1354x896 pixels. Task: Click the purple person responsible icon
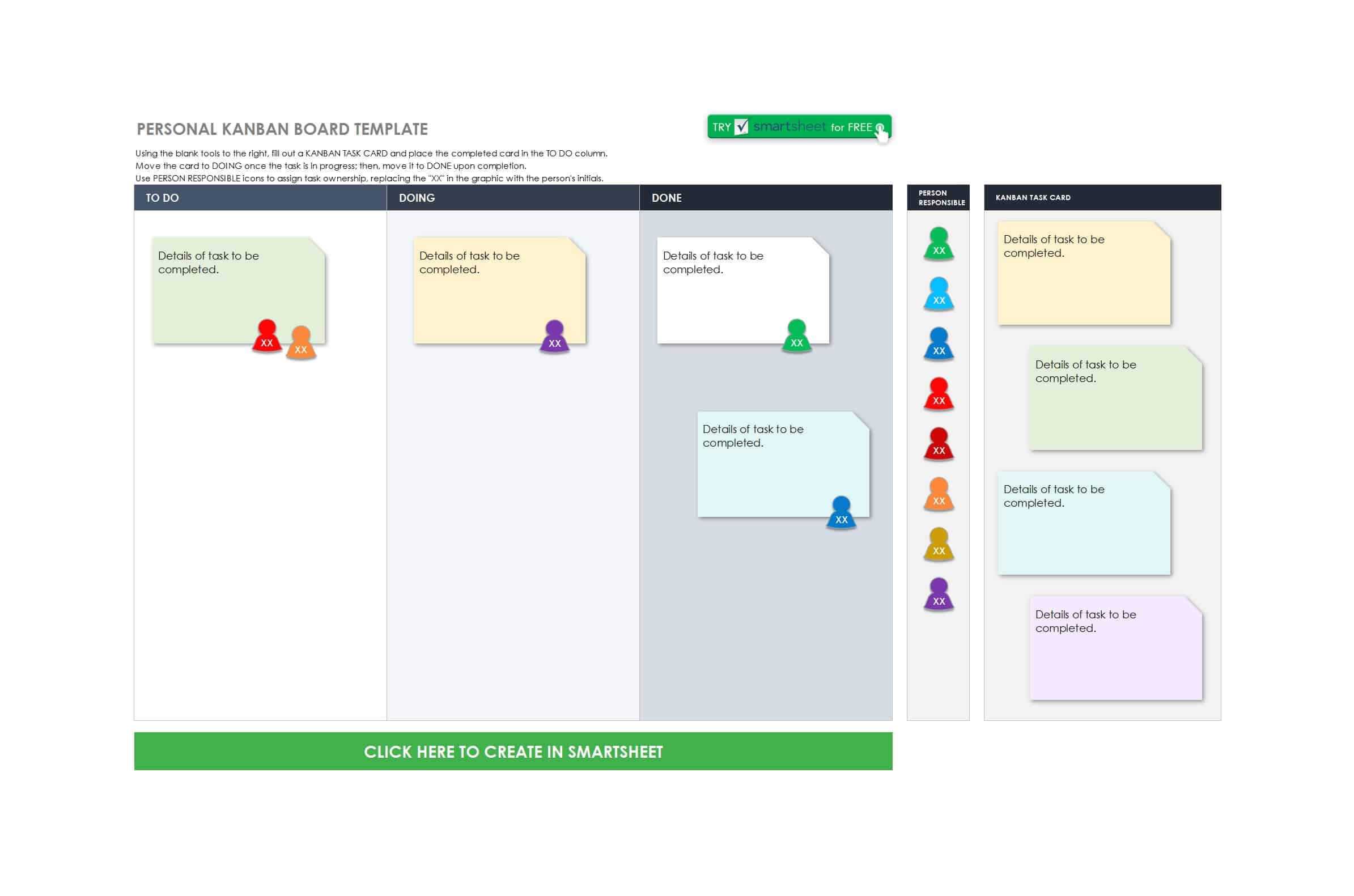click(x=937, y=593)
